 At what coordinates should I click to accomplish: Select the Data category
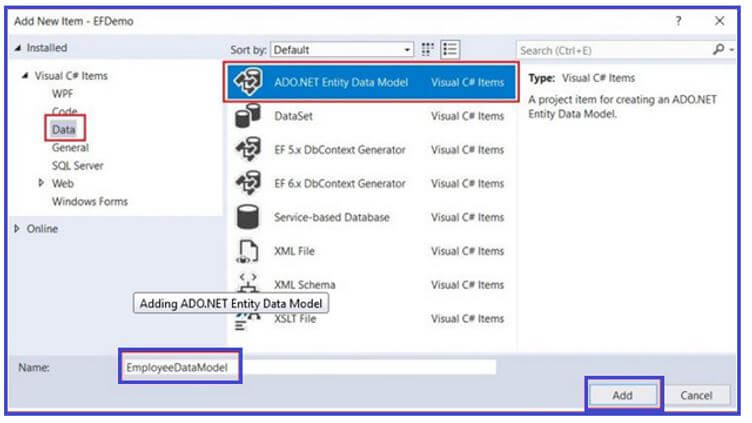[x=63, y=129]
